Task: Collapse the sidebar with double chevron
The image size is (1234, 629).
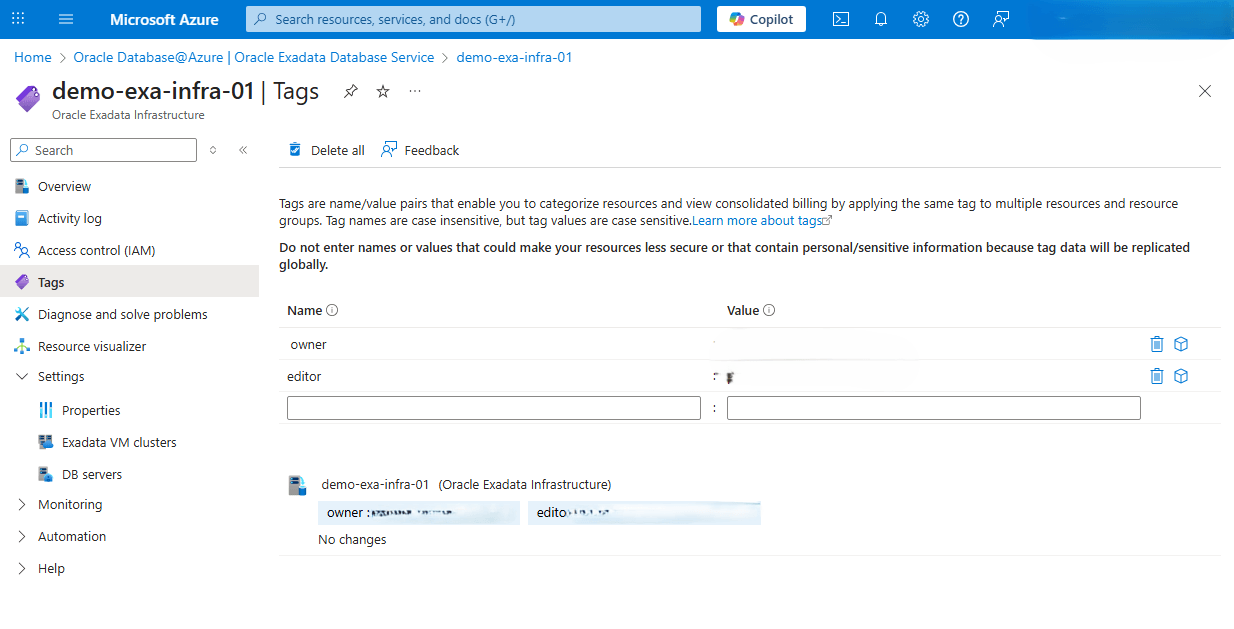Action: 243,150
